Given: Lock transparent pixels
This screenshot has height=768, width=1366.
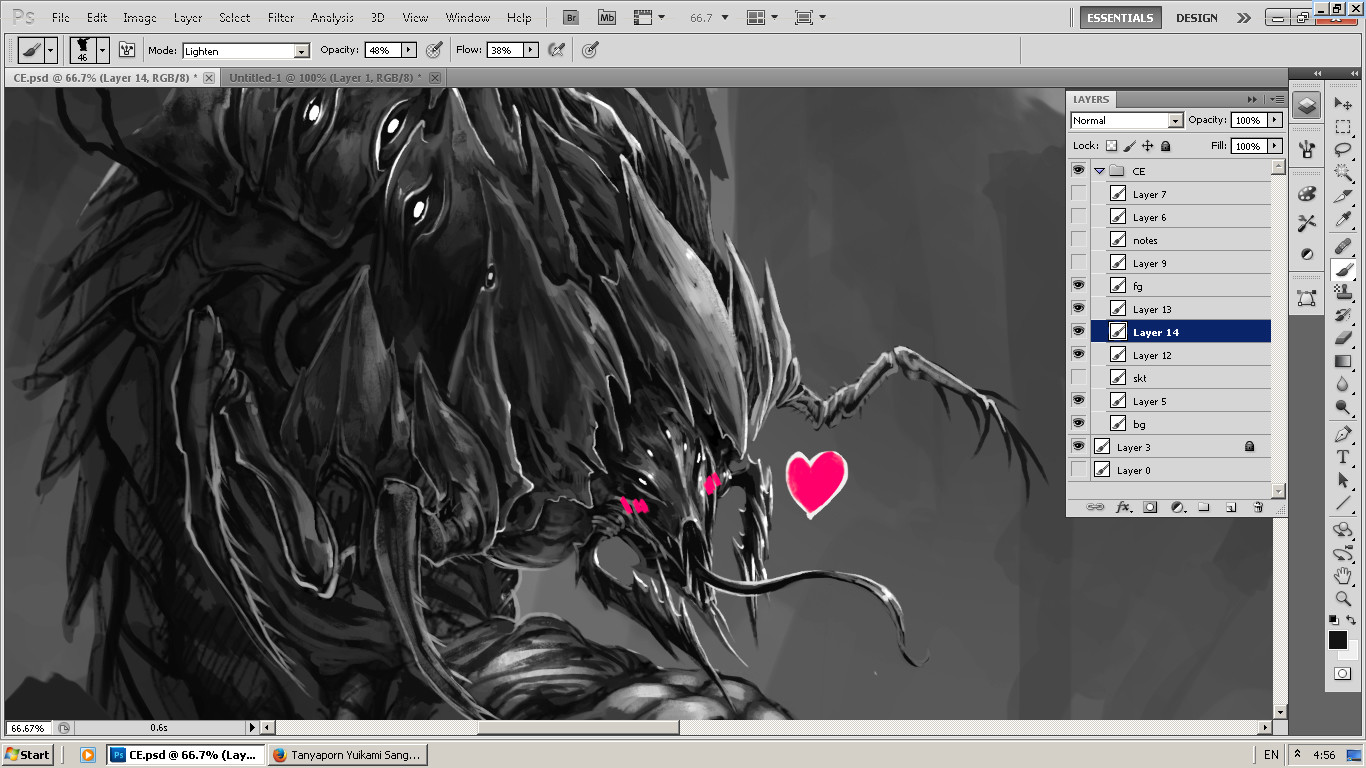Looking at the screenshot, I should coord(1111,146).
